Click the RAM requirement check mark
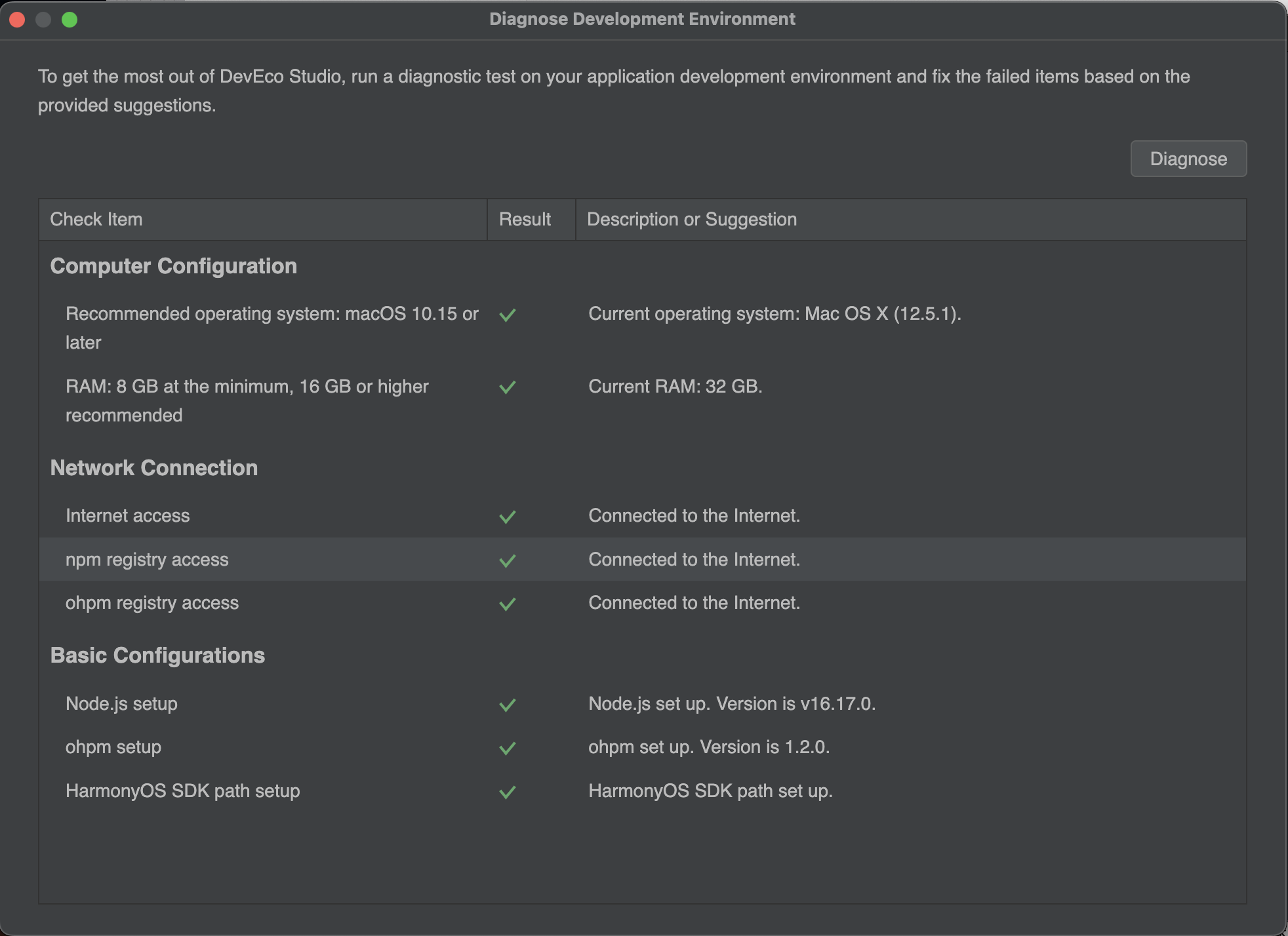1288x936 pixels. point(508,387)
